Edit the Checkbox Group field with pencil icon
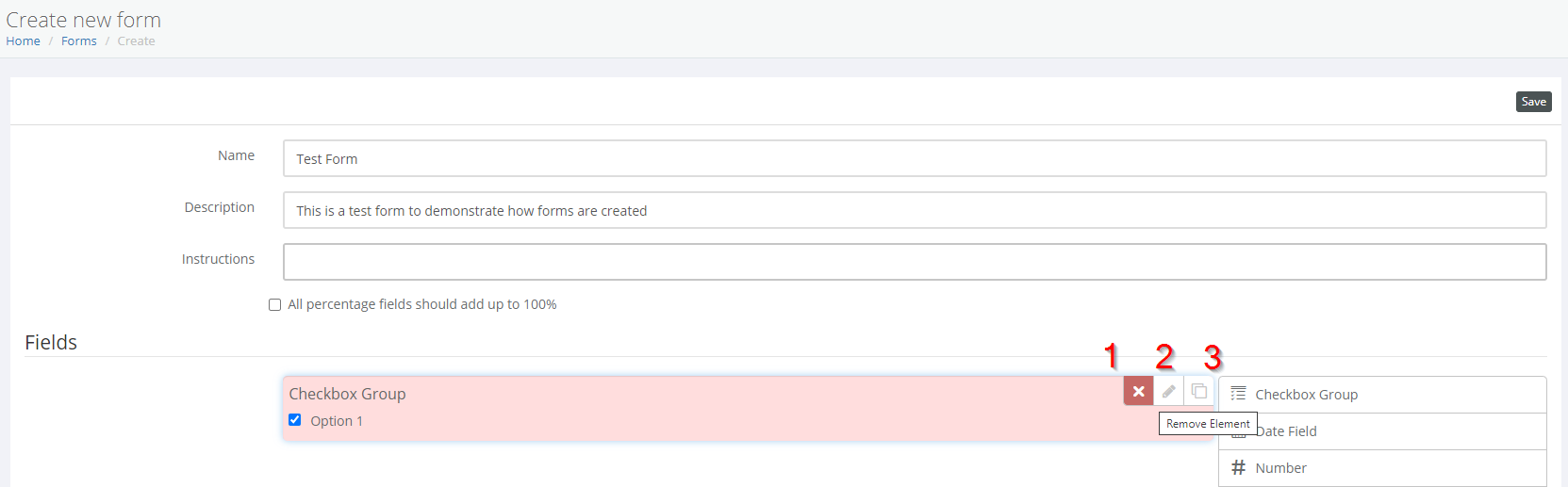 click(1168, 391)
